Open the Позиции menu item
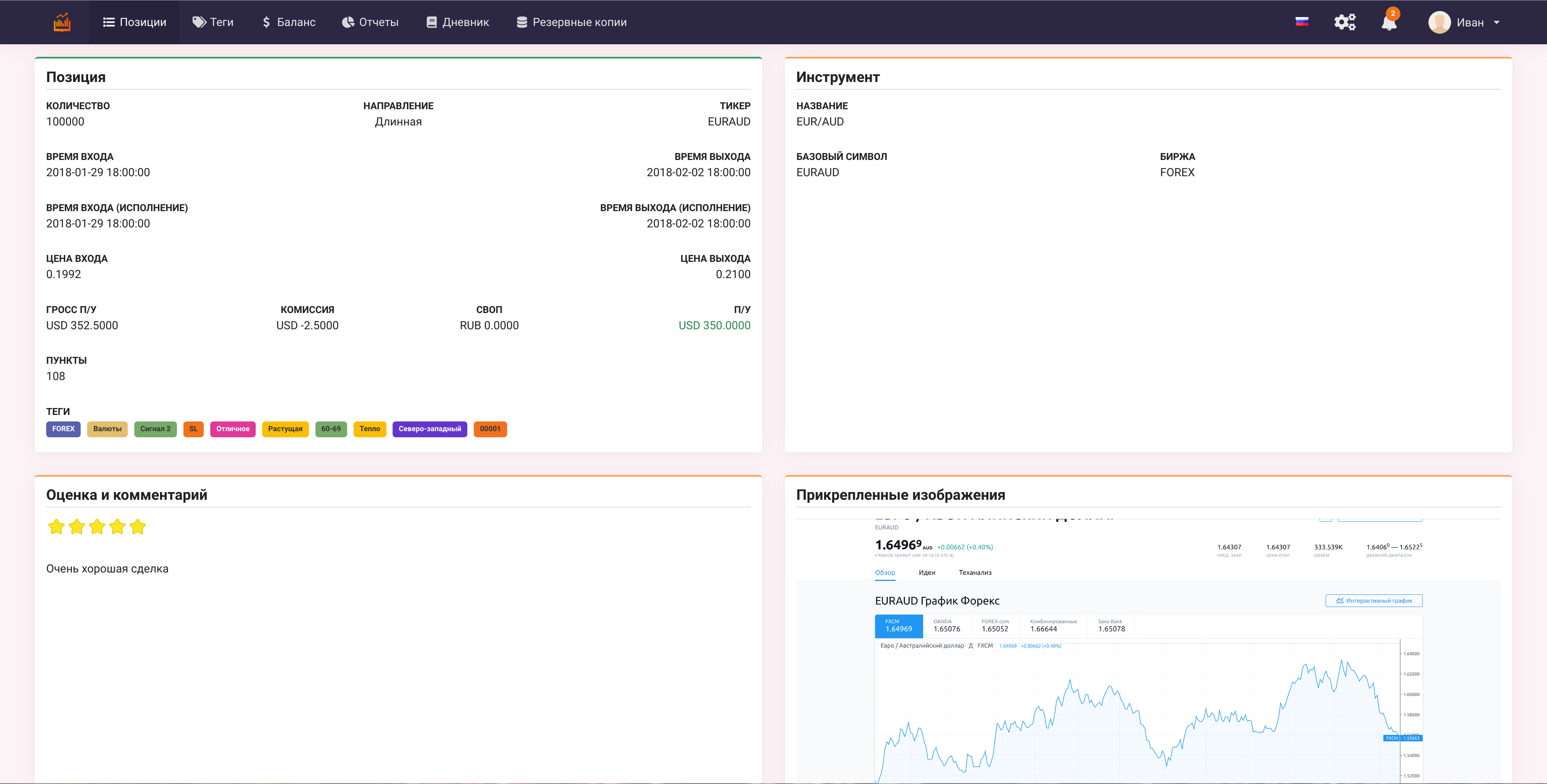Viewport: 1547px width, 784px height. [x=134, y=22]
